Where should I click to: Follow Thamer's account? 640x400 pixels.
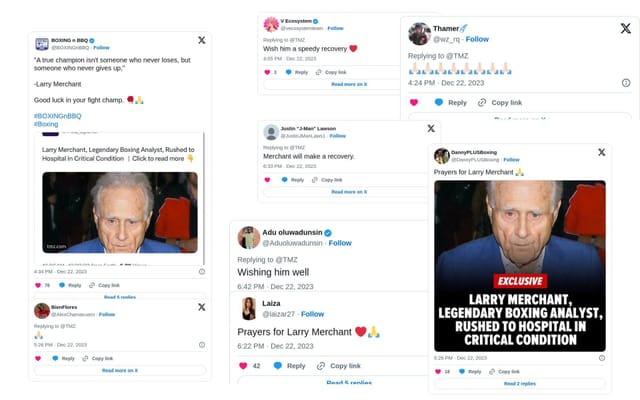coord(477,39)
